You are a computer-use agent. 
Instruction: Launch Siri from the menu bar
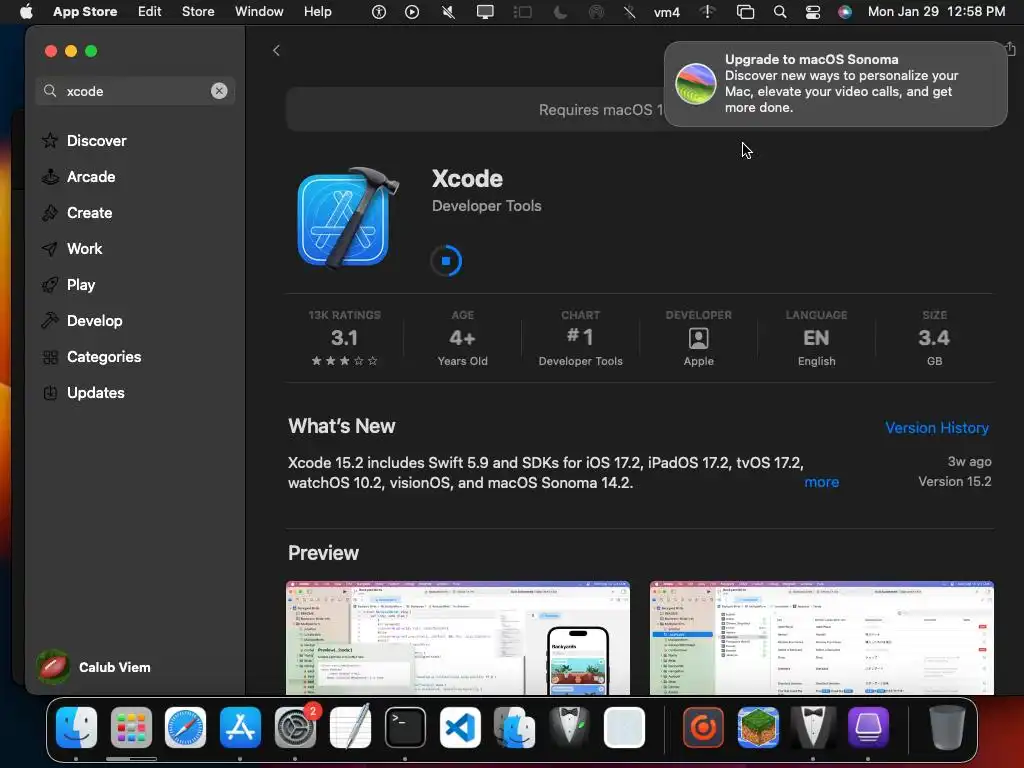[x=845, y=12]
